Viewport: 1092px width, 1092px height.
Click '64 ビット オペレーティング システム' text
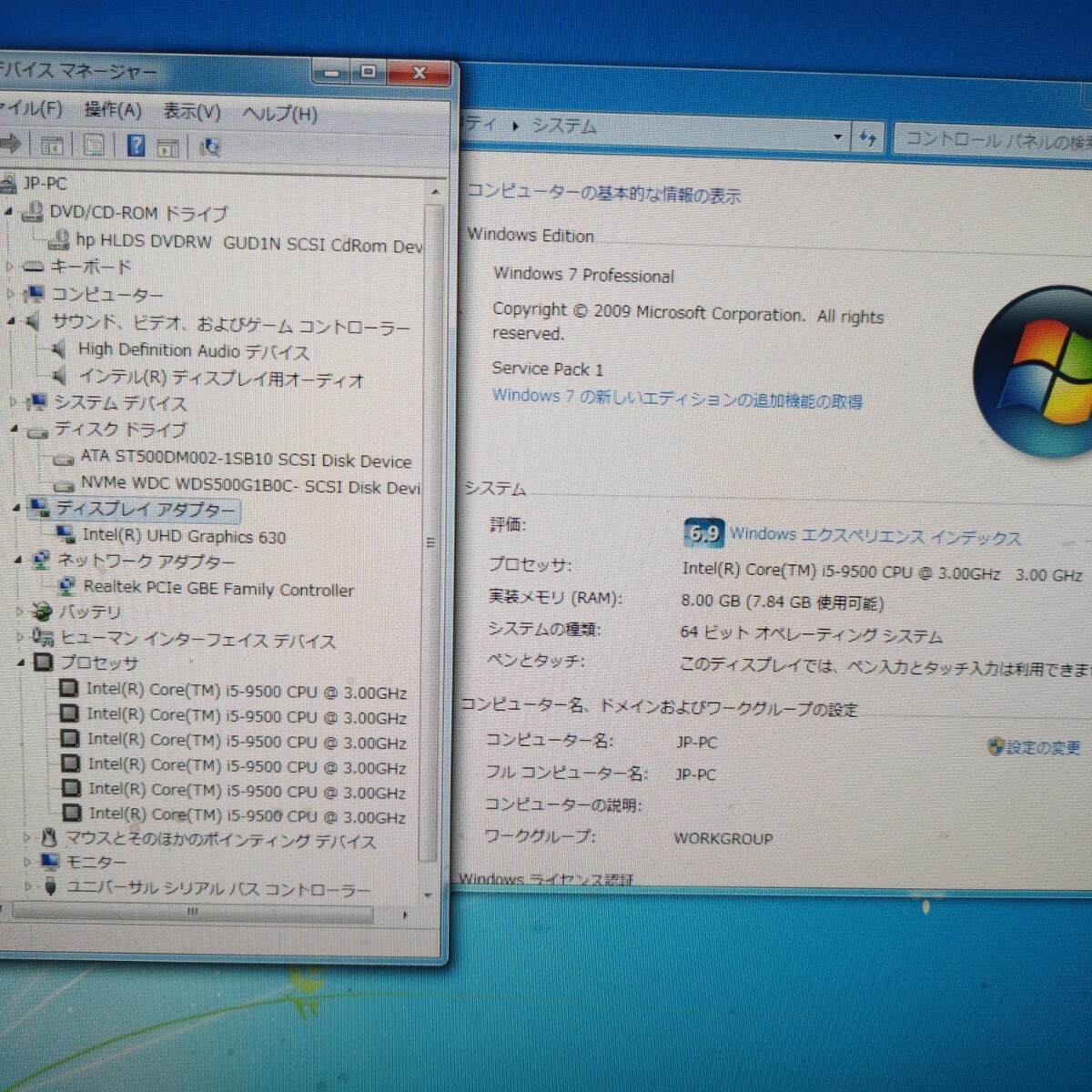812,633
